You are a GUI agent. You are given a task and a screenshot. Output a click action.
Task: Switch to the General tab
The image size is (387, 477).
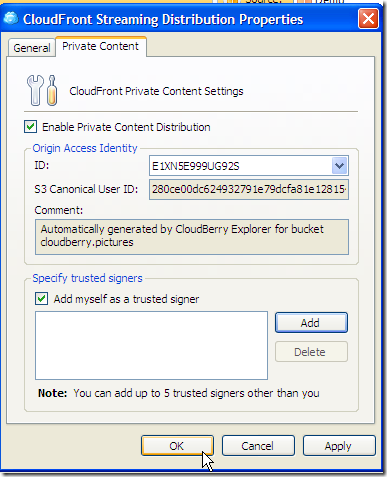32,48
